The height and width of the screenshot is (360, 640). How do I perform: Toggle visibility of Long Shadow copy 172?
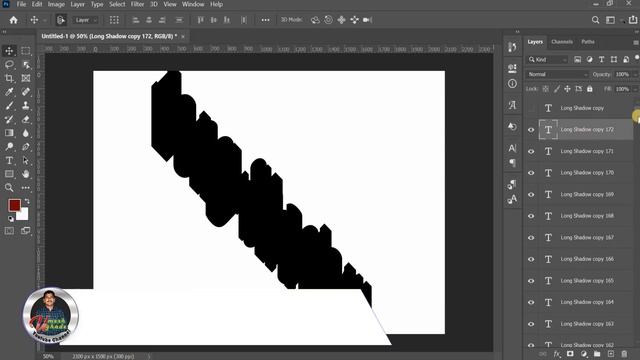pyautogui.click(x=531, y=130)
